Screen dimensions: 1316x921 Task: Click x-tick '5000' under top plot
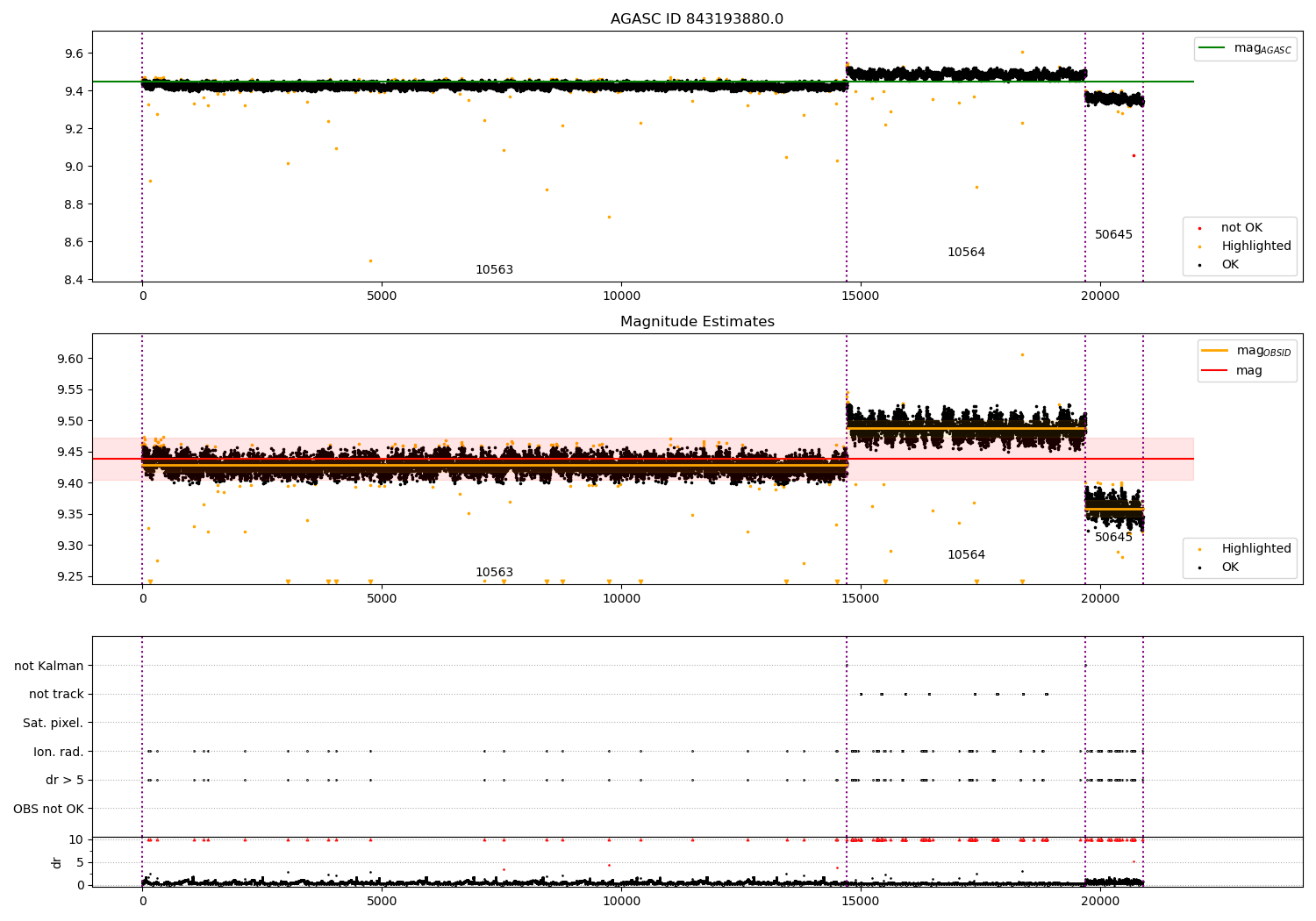(x=382, y=296)
